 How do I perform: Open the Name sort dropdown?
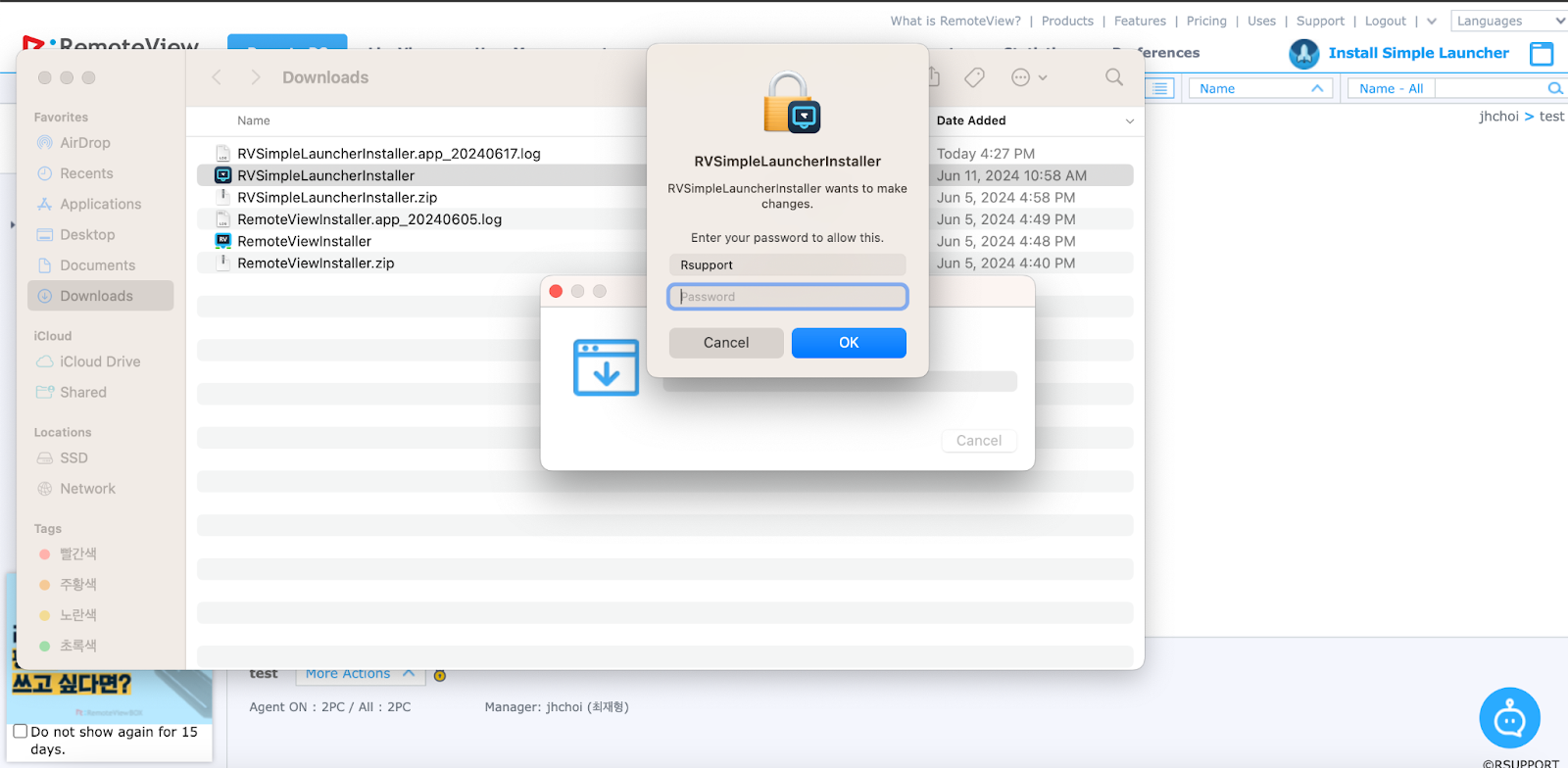1259,88
